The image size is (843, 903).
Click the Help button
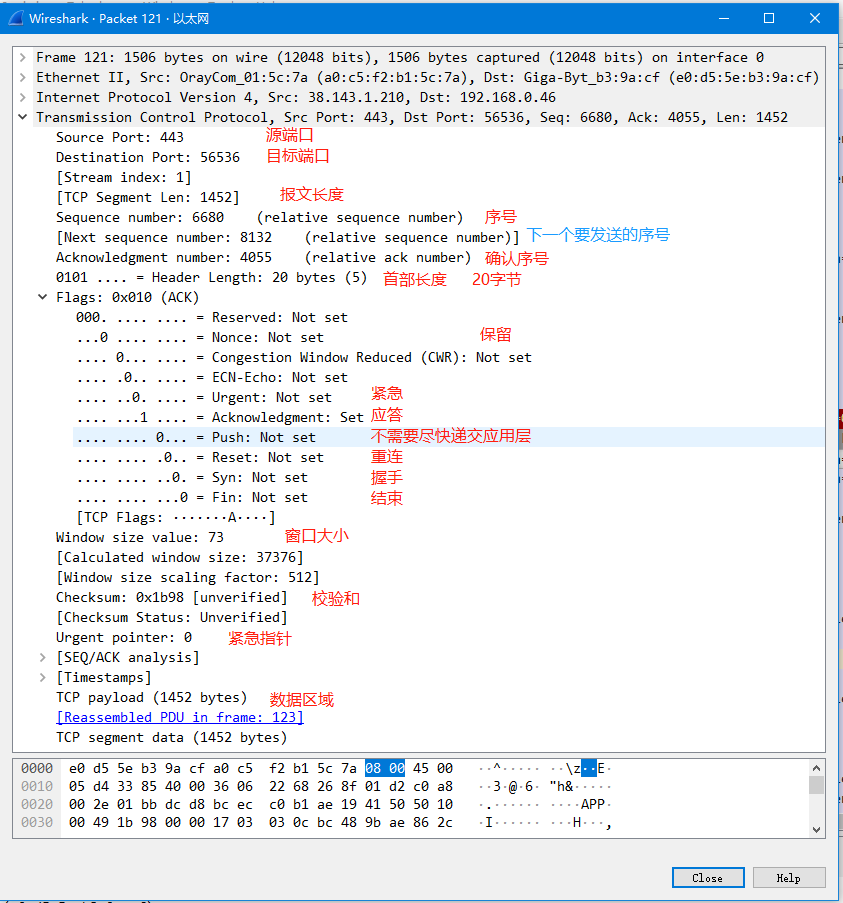[789, 877]
